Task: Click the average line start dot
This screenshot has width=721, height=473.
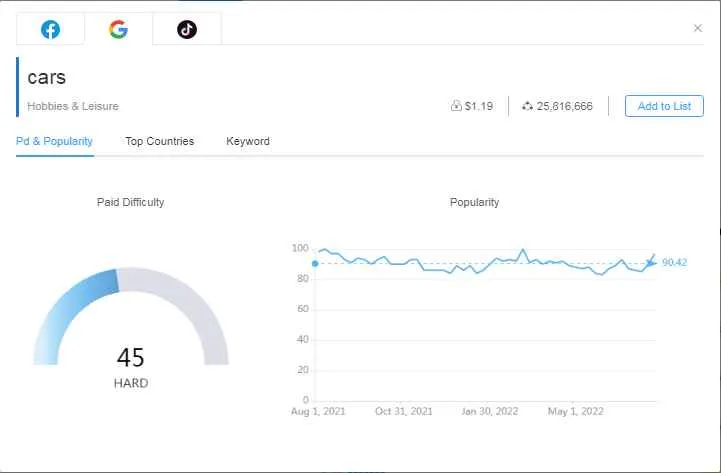Action: [315, 263]
